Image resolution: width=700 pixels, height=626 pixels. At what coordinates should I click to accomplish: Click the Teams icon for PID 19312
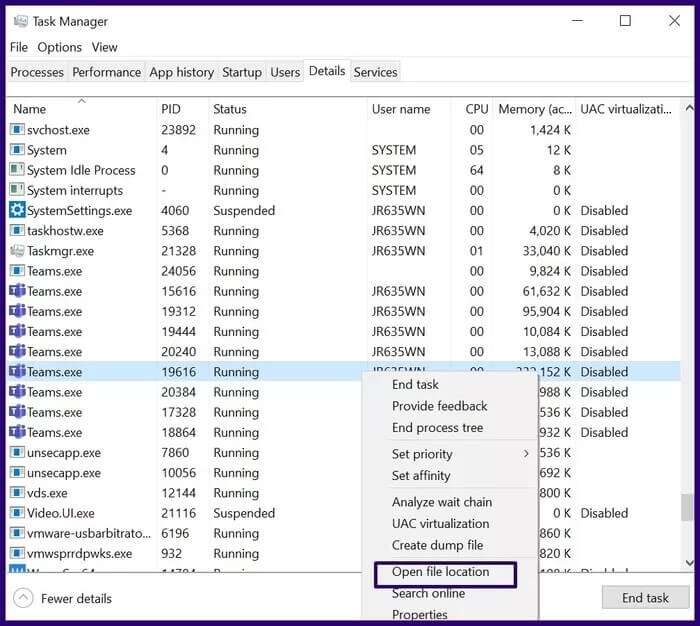[17, 311]
